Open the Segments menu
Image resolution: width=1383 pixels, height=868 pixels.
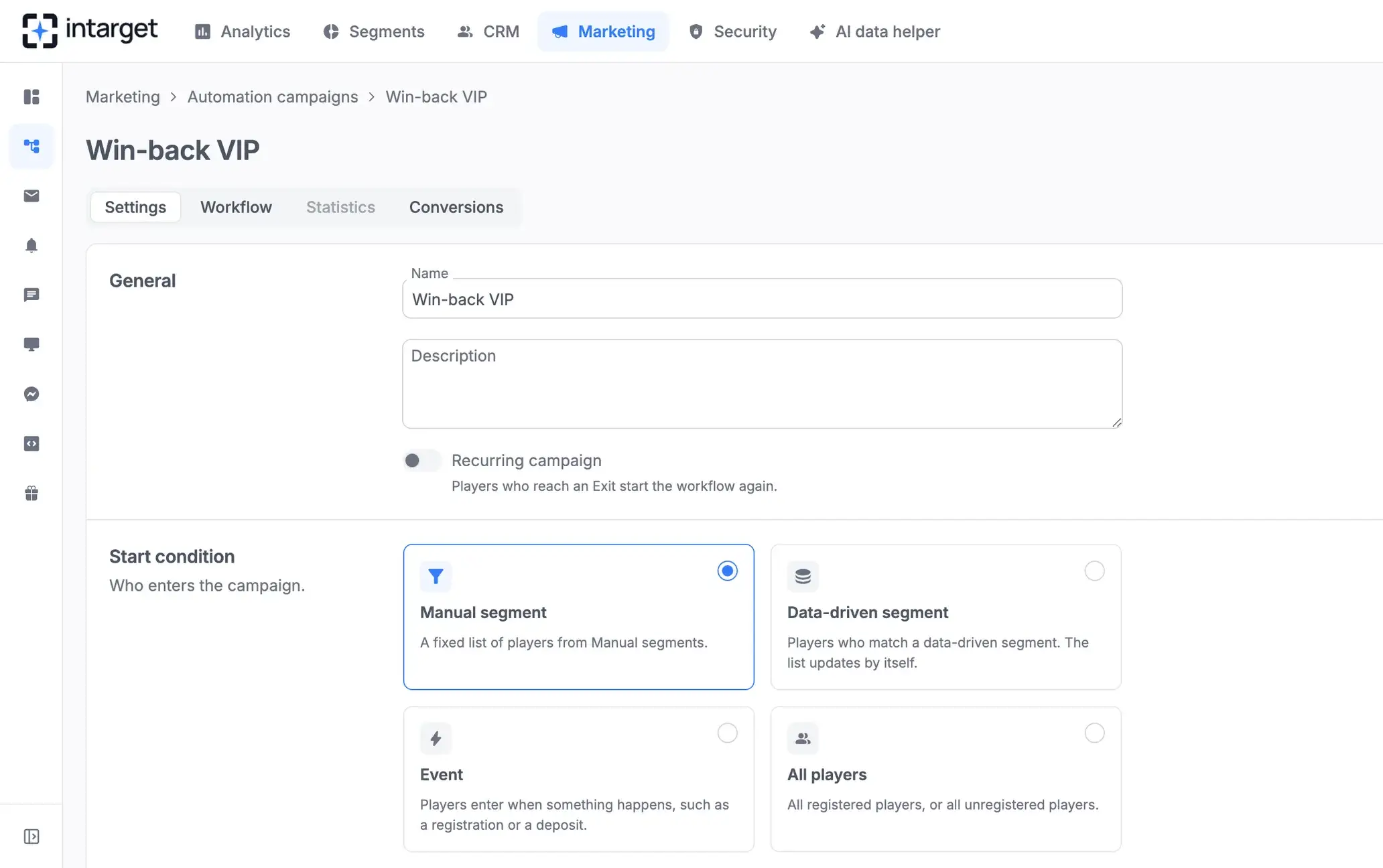tap(374, 31)
